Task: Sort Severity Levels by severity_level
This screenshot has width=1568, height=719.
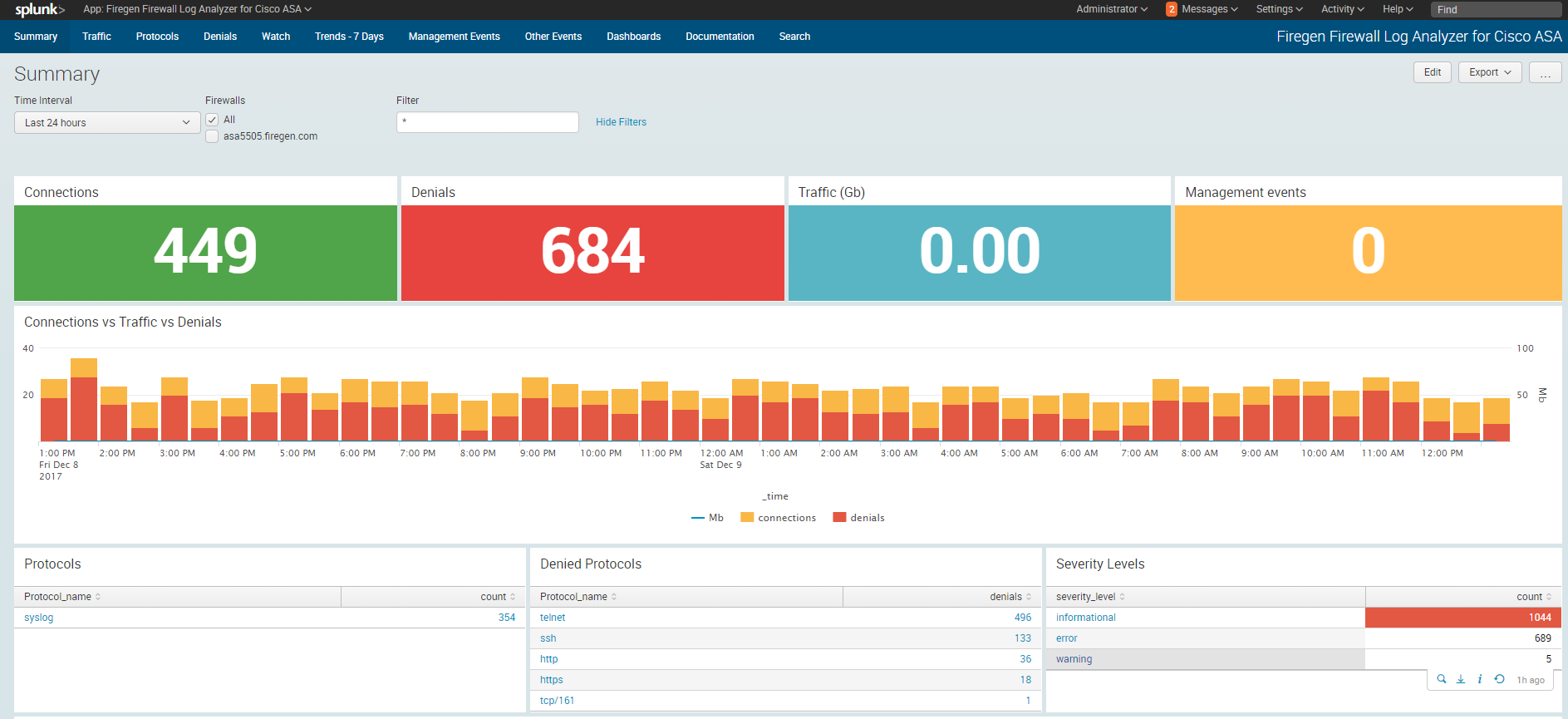Action: 1090,597
